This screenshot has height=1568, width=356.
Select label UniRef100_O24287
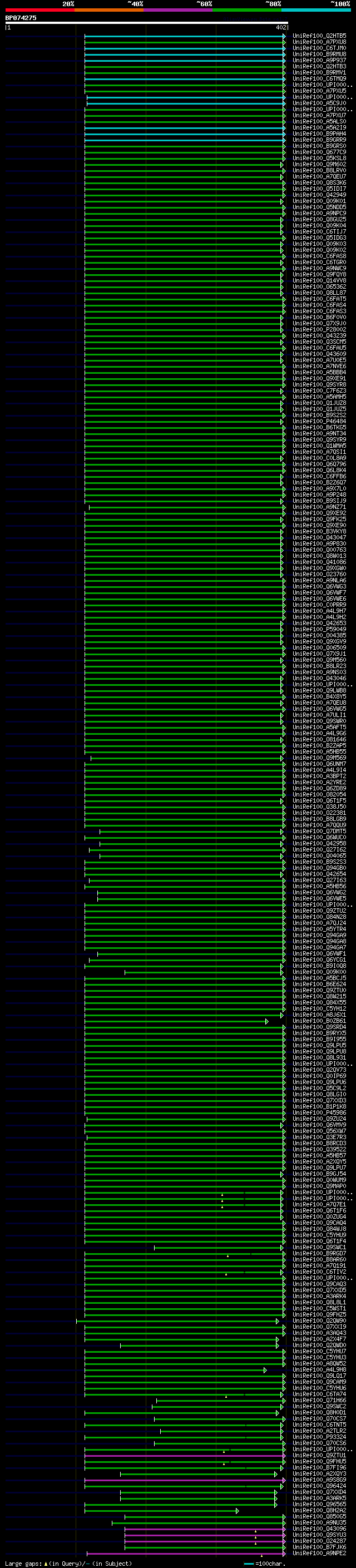click(319, 1541)
